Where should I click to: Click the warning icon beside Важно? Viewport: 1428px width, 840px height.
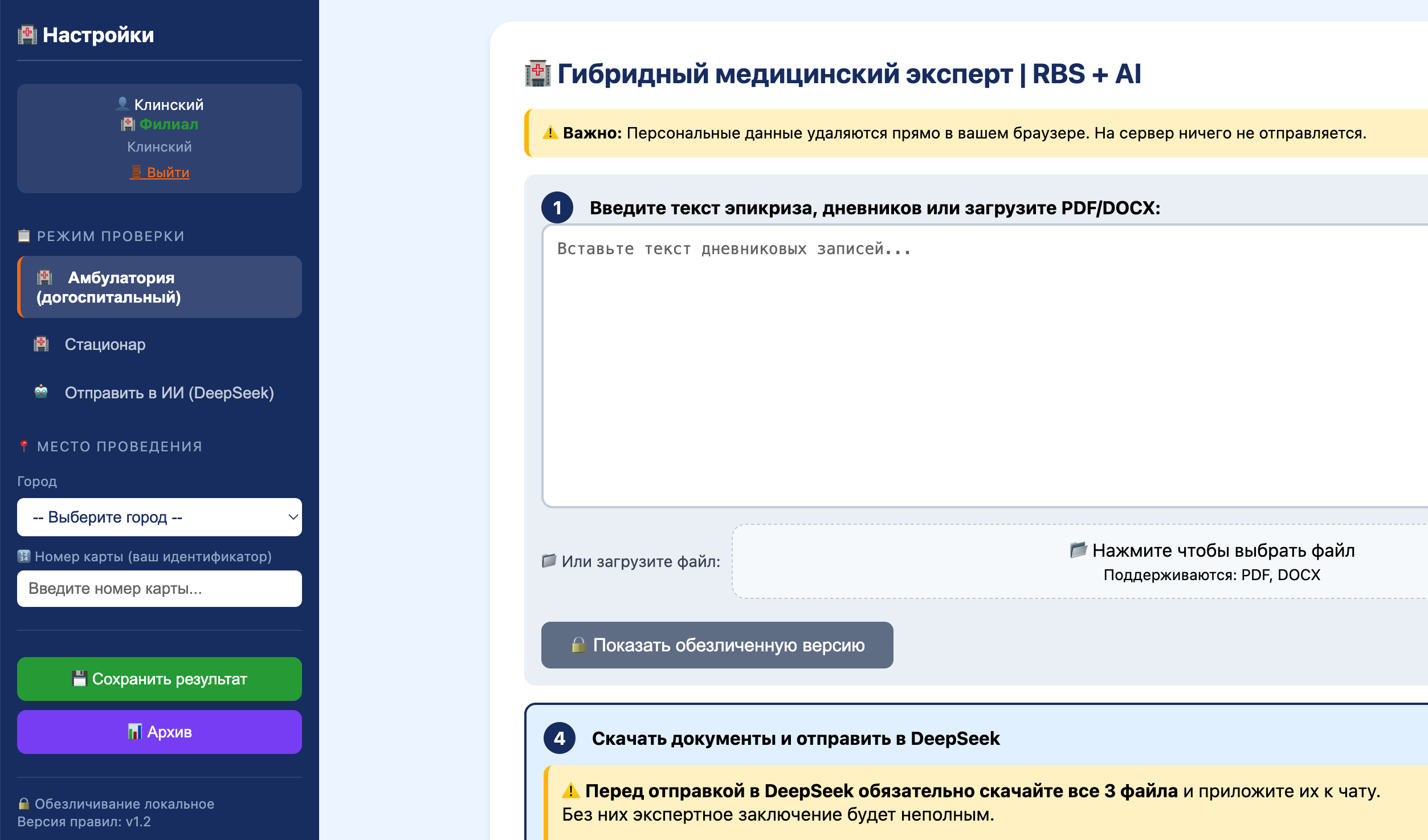click(x=550, y=133)
